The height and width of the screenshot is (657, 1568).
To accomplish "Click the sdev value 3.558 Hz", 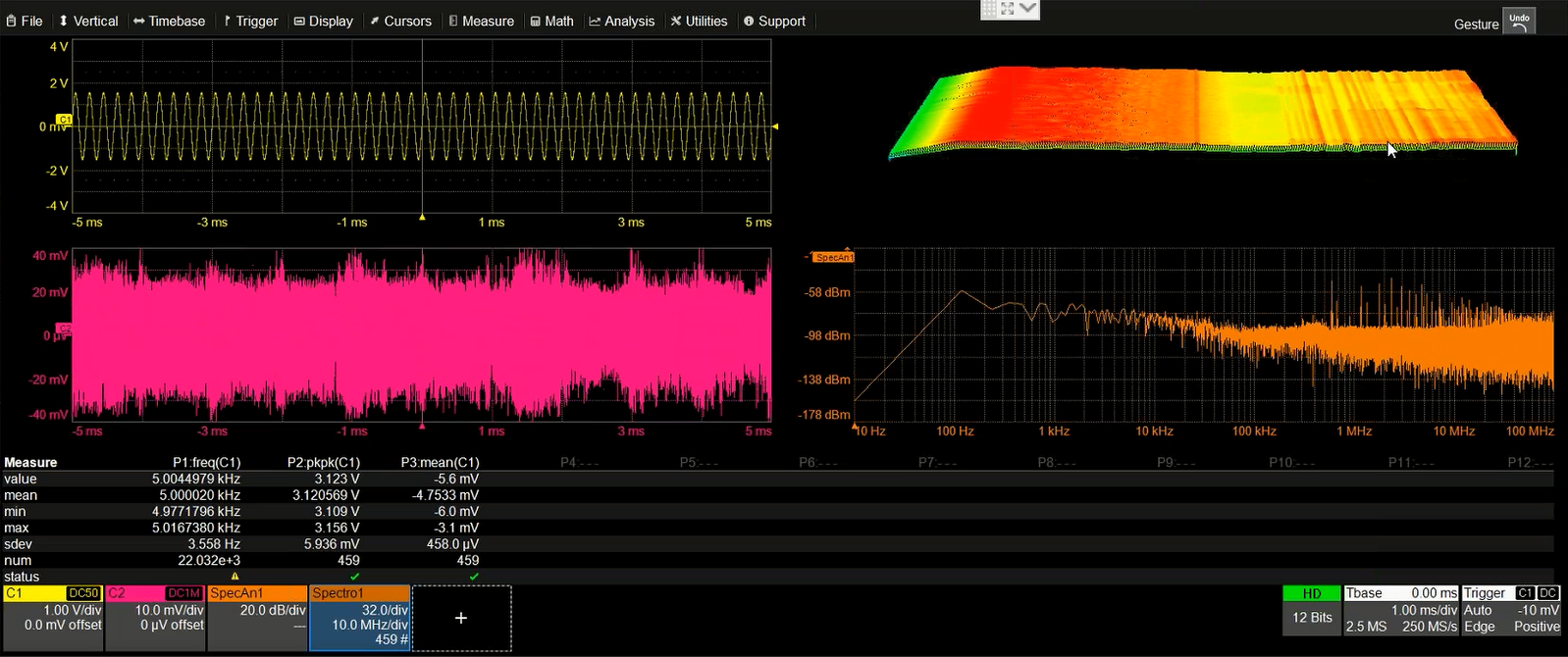I will [214, 544].
